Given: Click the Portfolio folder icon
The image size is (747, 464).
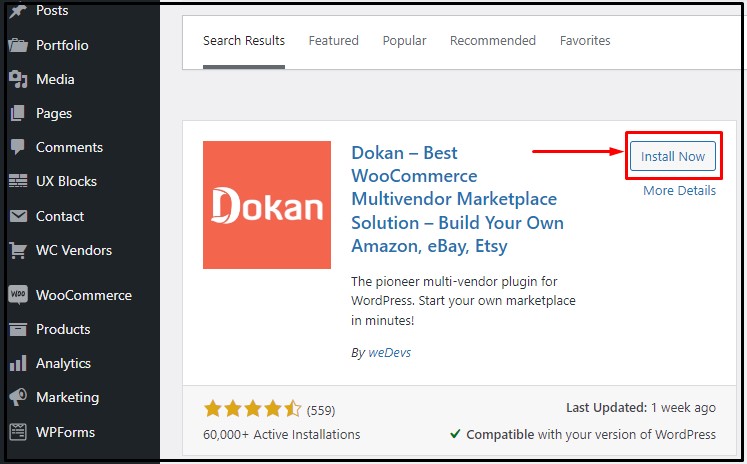Looking at the screenshot, I should tap(18, 45).
